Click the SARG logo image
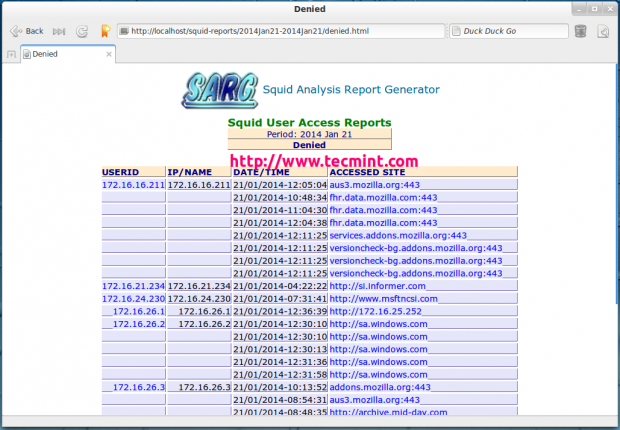 coord(220,90)
